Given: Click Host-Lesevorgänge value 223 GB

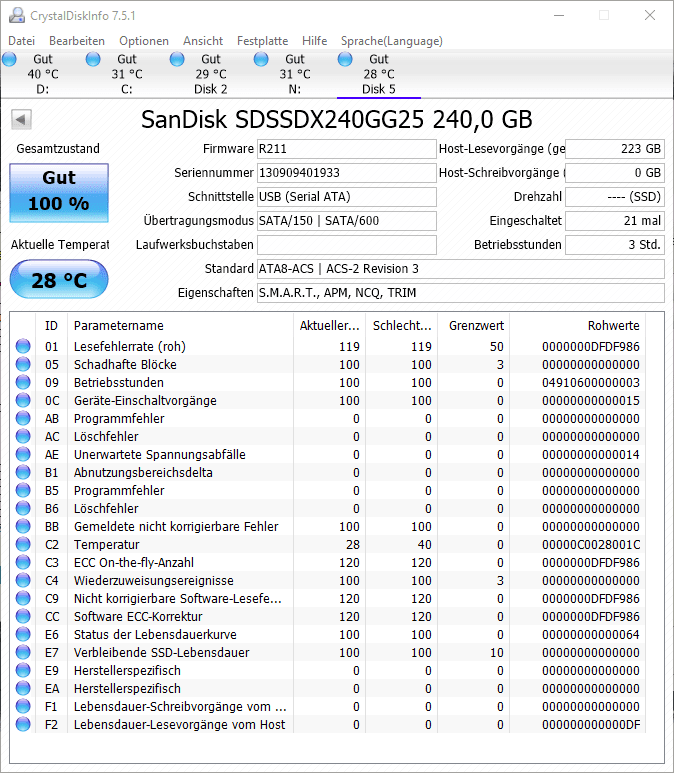Looking at the screenshot, I should (x=615, y=149).
